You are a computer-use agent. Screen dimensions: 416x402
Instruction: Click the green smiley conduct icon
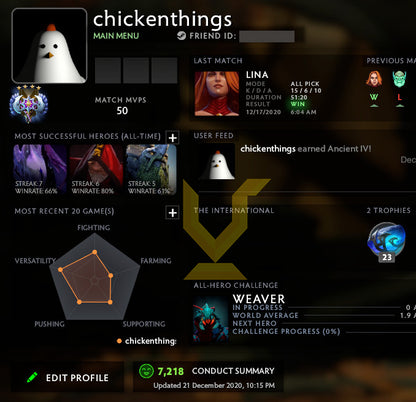146,371
